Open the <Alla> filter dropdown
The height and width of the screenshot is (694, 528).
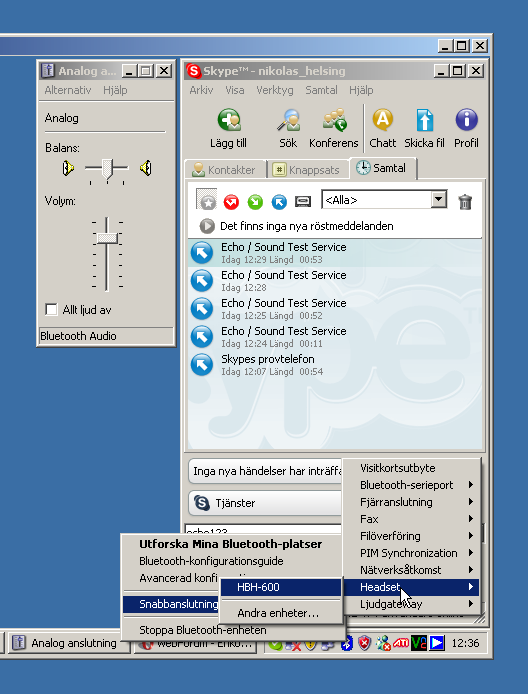(x=439, y=200)
